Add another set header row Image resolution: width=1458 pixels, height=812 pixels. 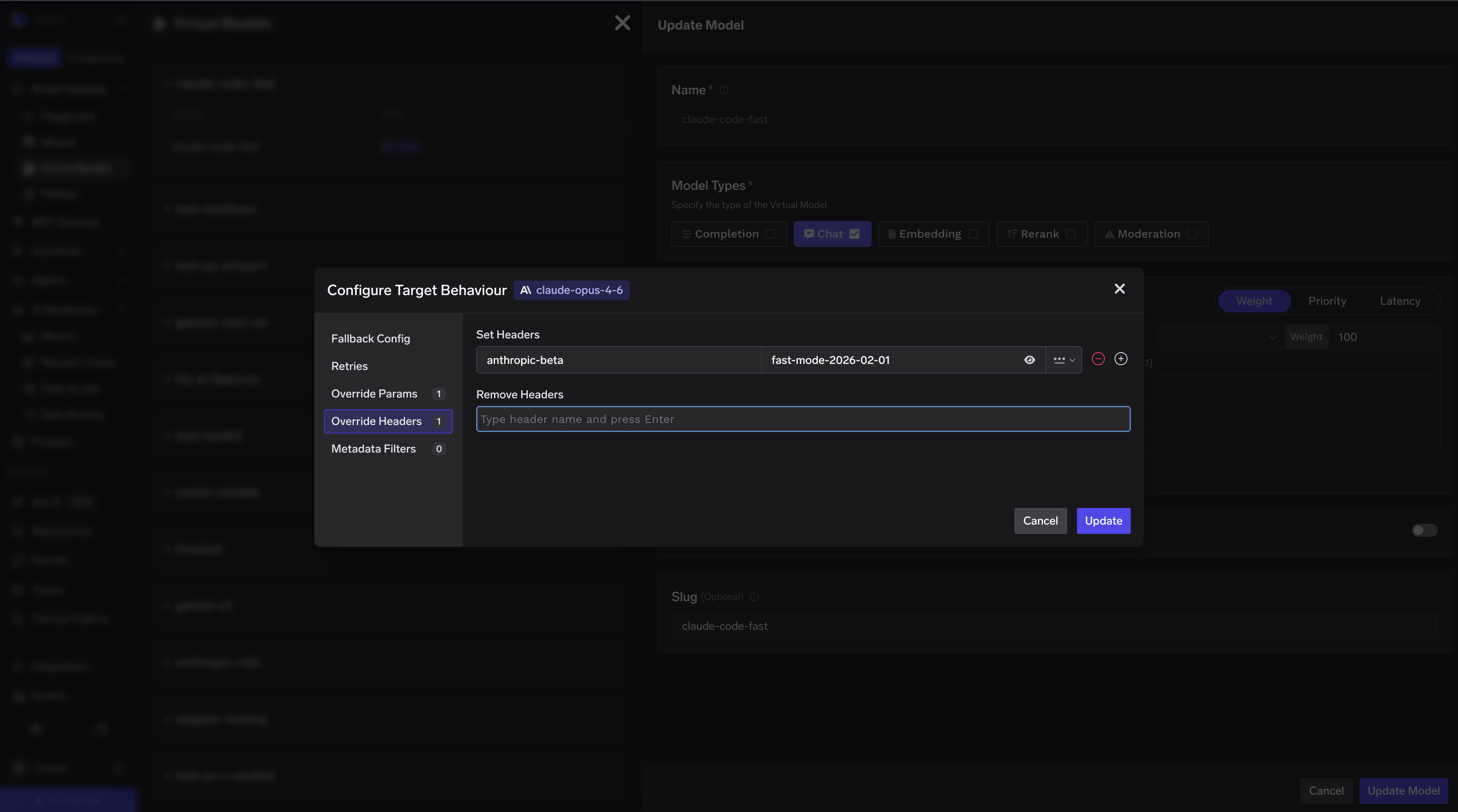[x=1120, y=359]
